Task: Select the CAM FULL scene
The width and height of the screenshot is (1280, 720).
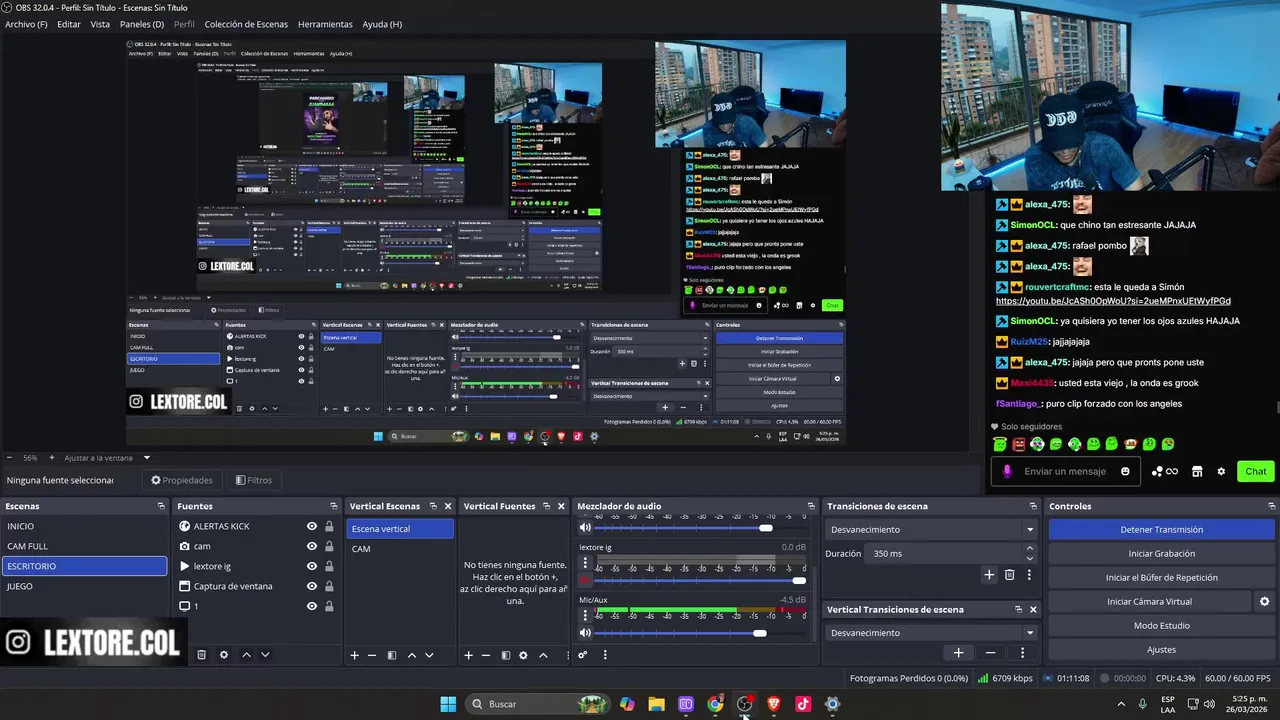Action: (x=84, y=546)
